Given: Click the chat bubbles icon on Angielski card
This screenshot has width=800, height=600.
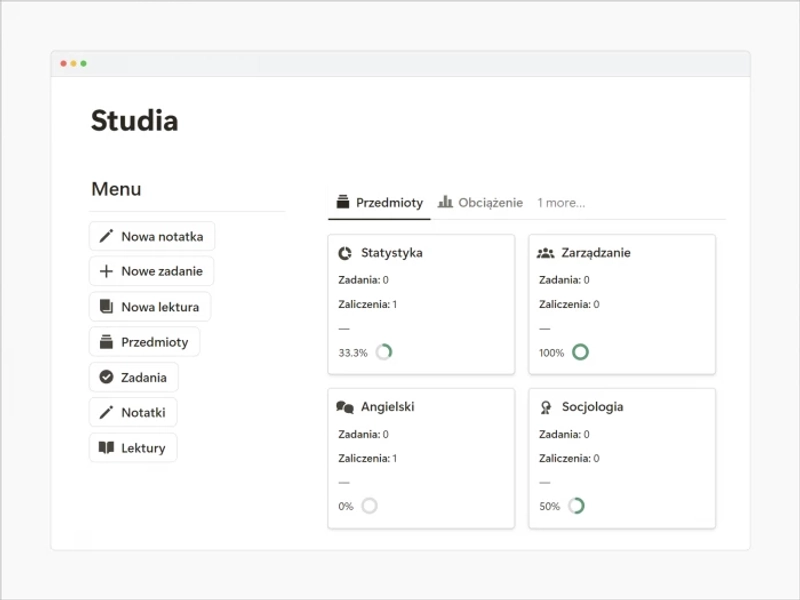Looking at the screenshot, I should click(345, 407).
